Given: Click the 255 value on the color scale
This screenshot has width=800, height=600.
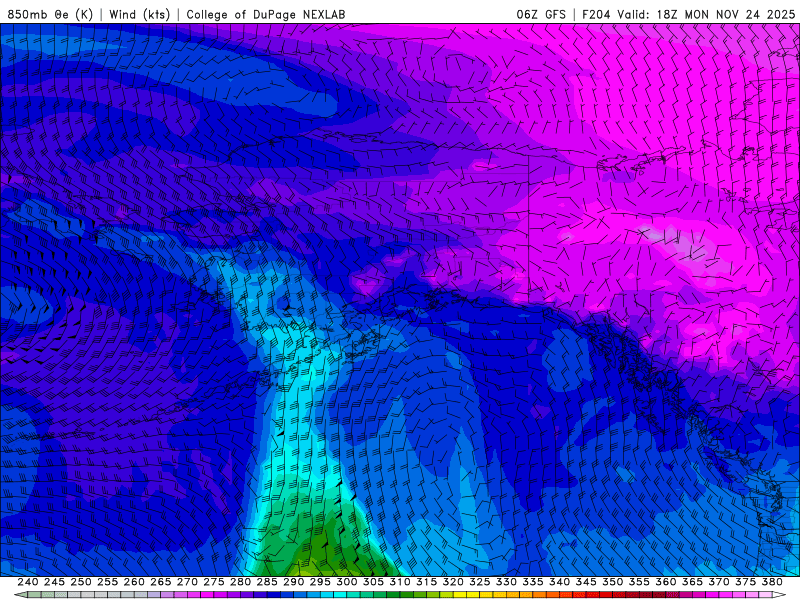Looking at the screenshot, I should pyautogui.click(x=107, y=582).
